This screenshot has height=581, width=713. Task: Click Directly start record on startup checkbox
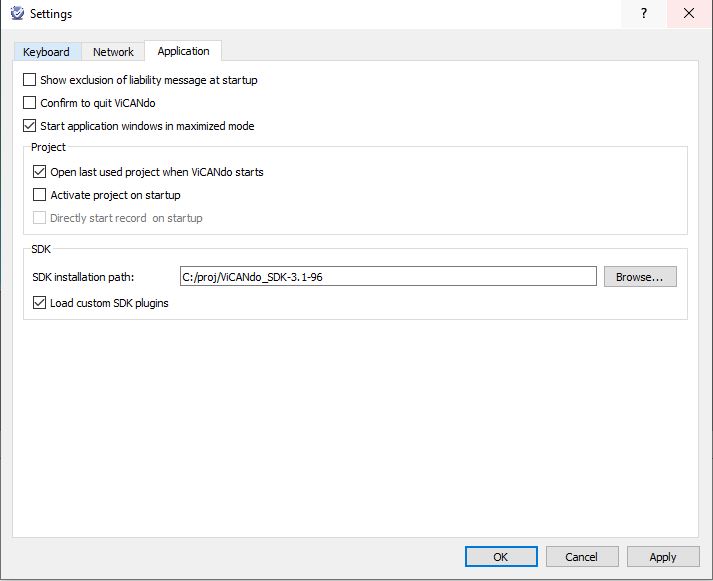click(40, 218)
